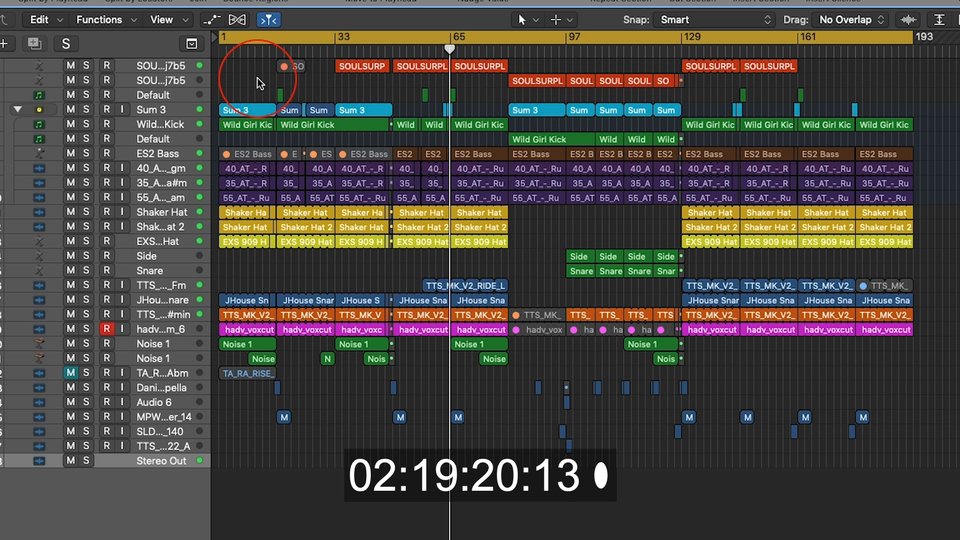Image resolution: width=960 pixels, height=540 pixels.
Task: Collapse the Sum 3 track stack triangle
Action: pos(18,110)
